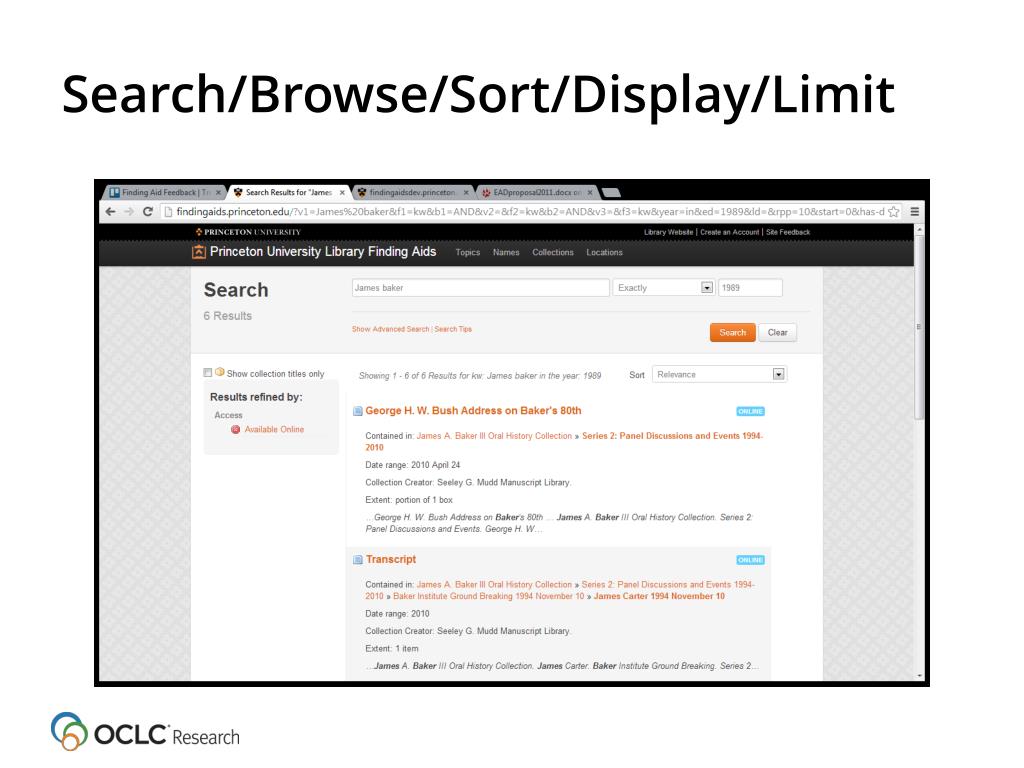Click the document icon beside Transcript
The width and height of the screenshot is (1024, 768).
[x=357, y=560]
